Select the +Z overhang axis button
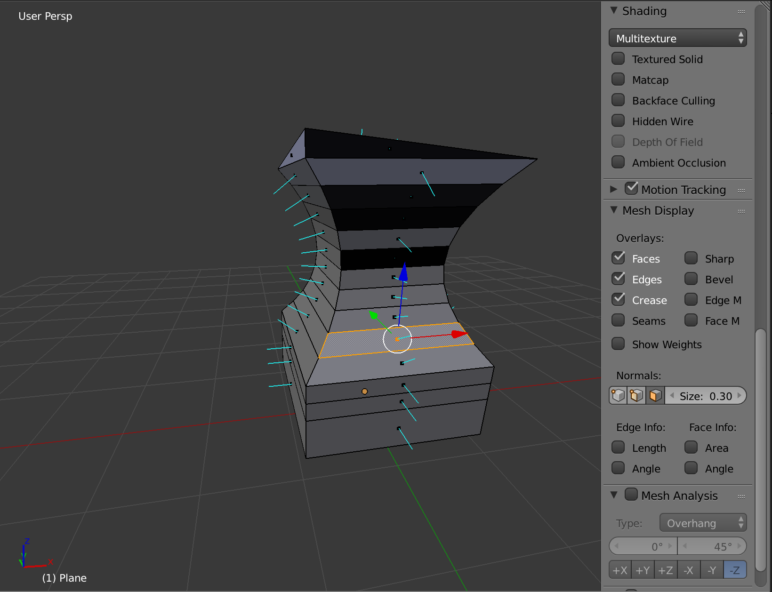Viewport: 772px width, 592px height. point(666,570)
